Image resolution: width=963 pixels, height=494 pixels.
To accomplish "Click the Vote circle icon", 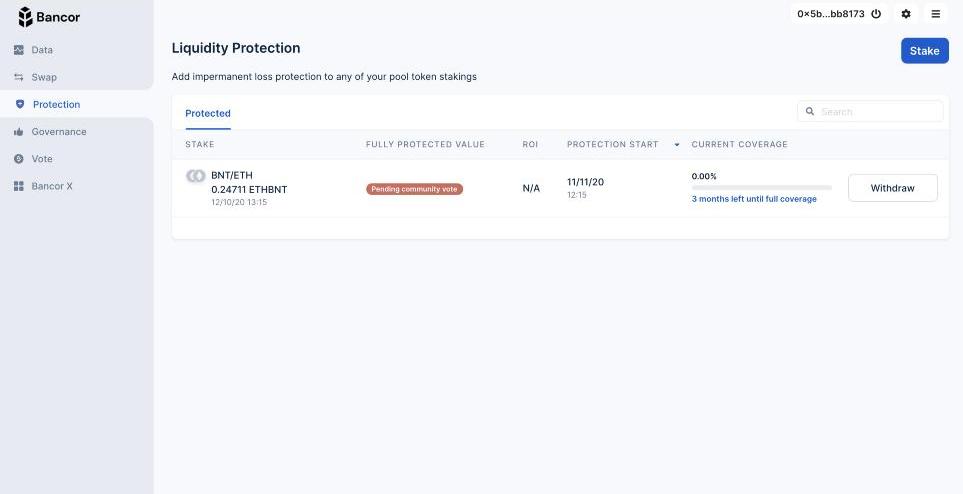I will click(18, 159).
